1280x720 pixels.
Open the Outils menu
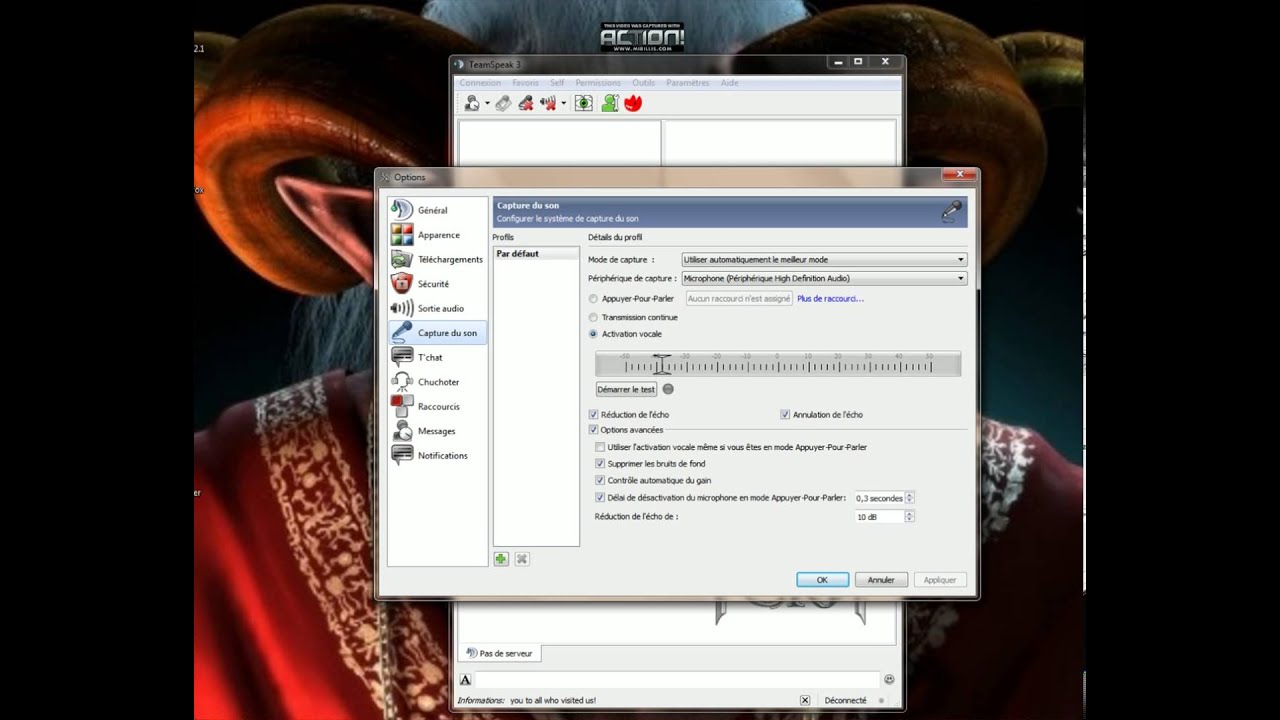pyautogui.click(x=643, y=83)
